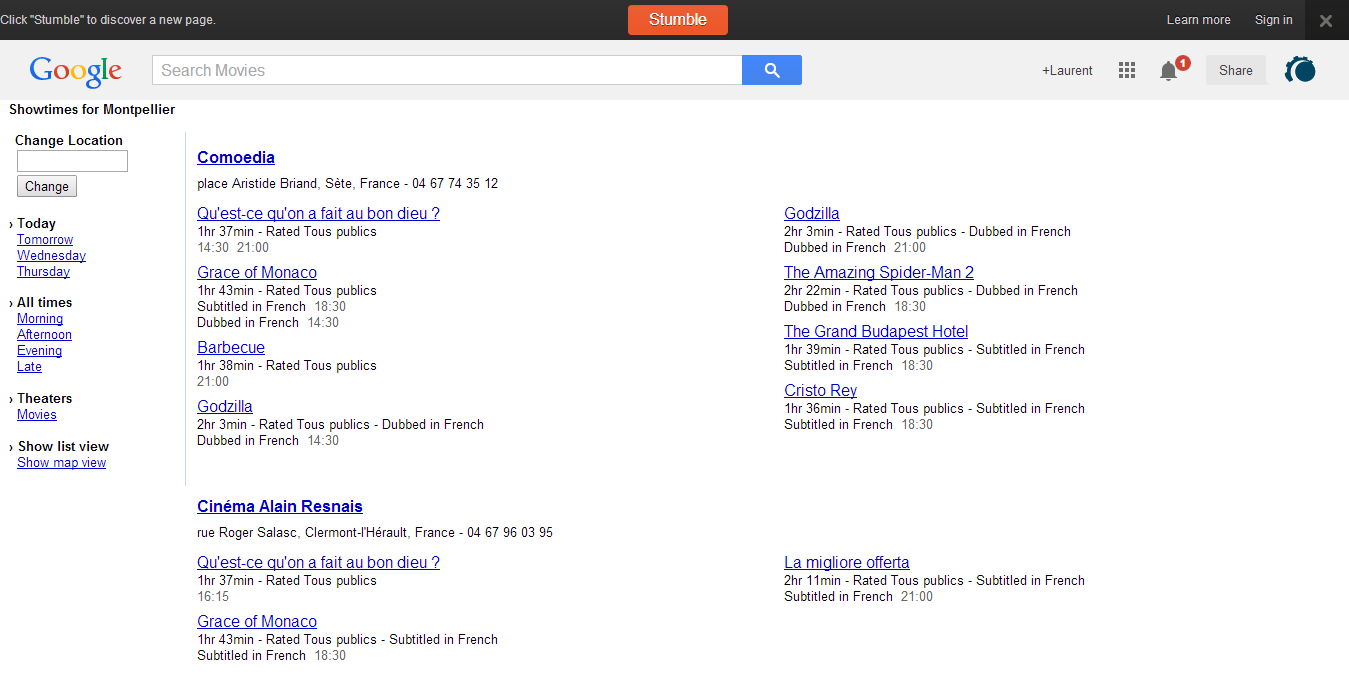Open Godzilla listed with the 14:30 showtime
The image size is (1349, 681).
tap(225, 406)
